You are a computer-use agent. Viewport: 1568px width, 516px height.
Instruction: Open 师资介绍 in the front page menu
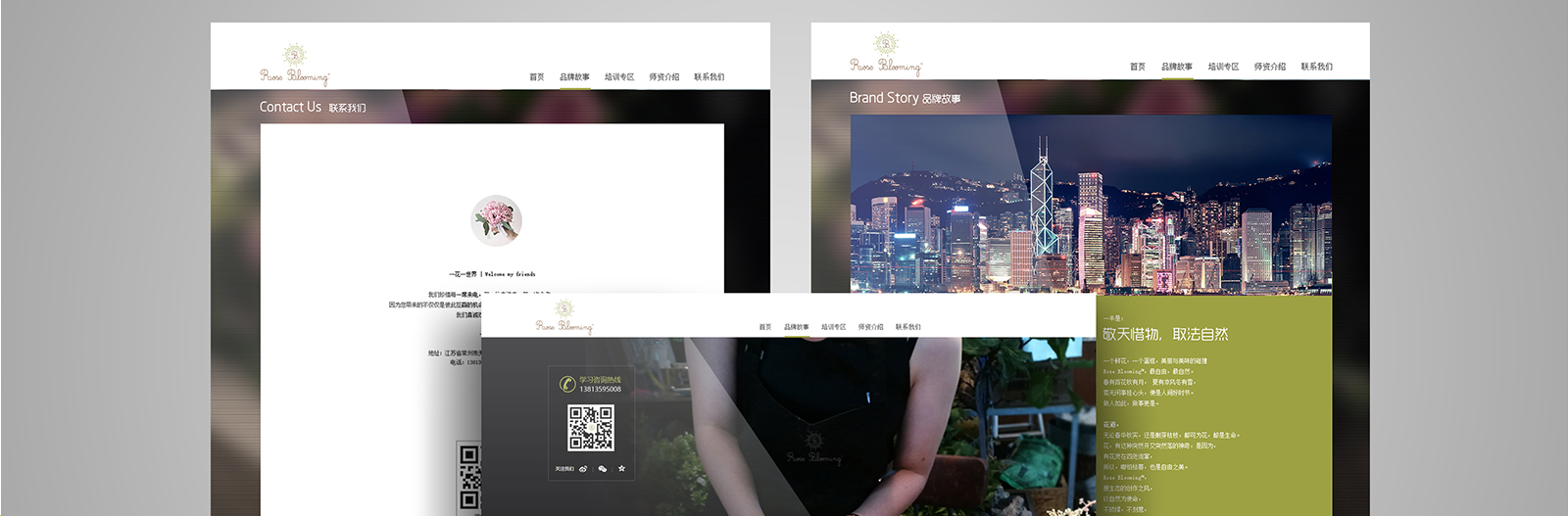pyautogui.click(x=870, y=327)
